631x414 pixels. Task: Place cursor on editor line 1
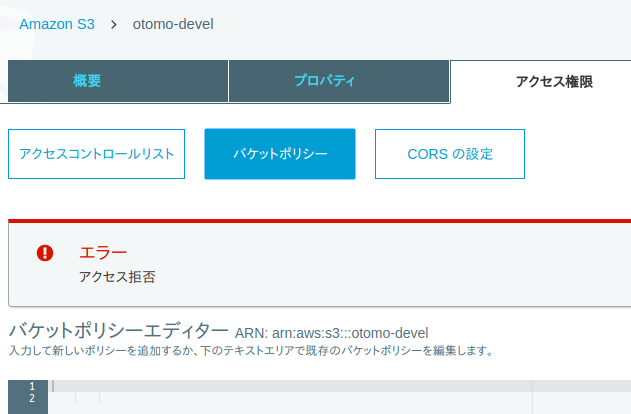click(340, 386)
